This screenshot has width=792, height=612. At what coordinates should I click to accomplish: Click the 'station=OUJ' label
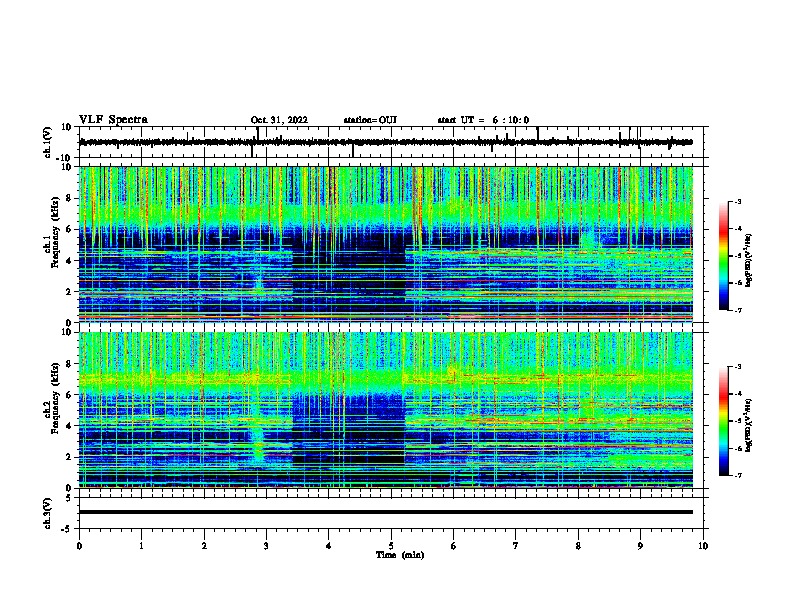click(x=370, y=120)
